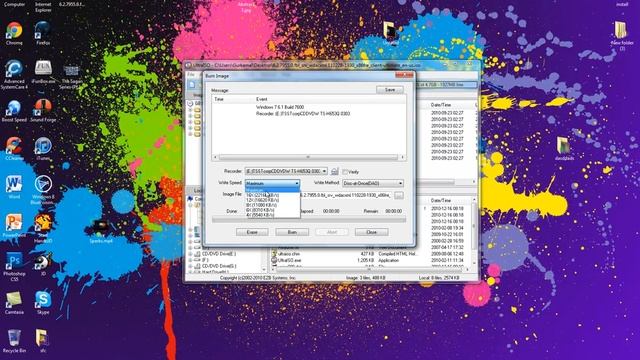This screenshot has width=640, height=360.
Task: Click the burn progress bar
Action: click(x=309, y=220)
